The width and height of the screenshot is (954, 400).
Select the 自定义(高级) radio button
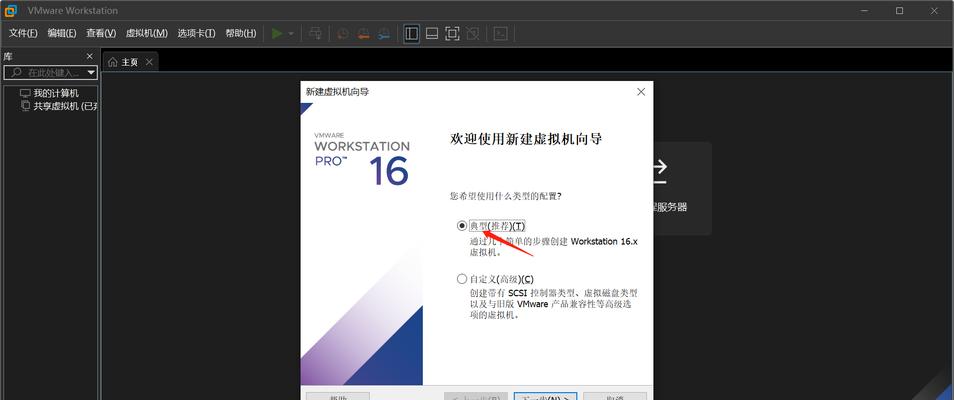(x=462, y=279)
